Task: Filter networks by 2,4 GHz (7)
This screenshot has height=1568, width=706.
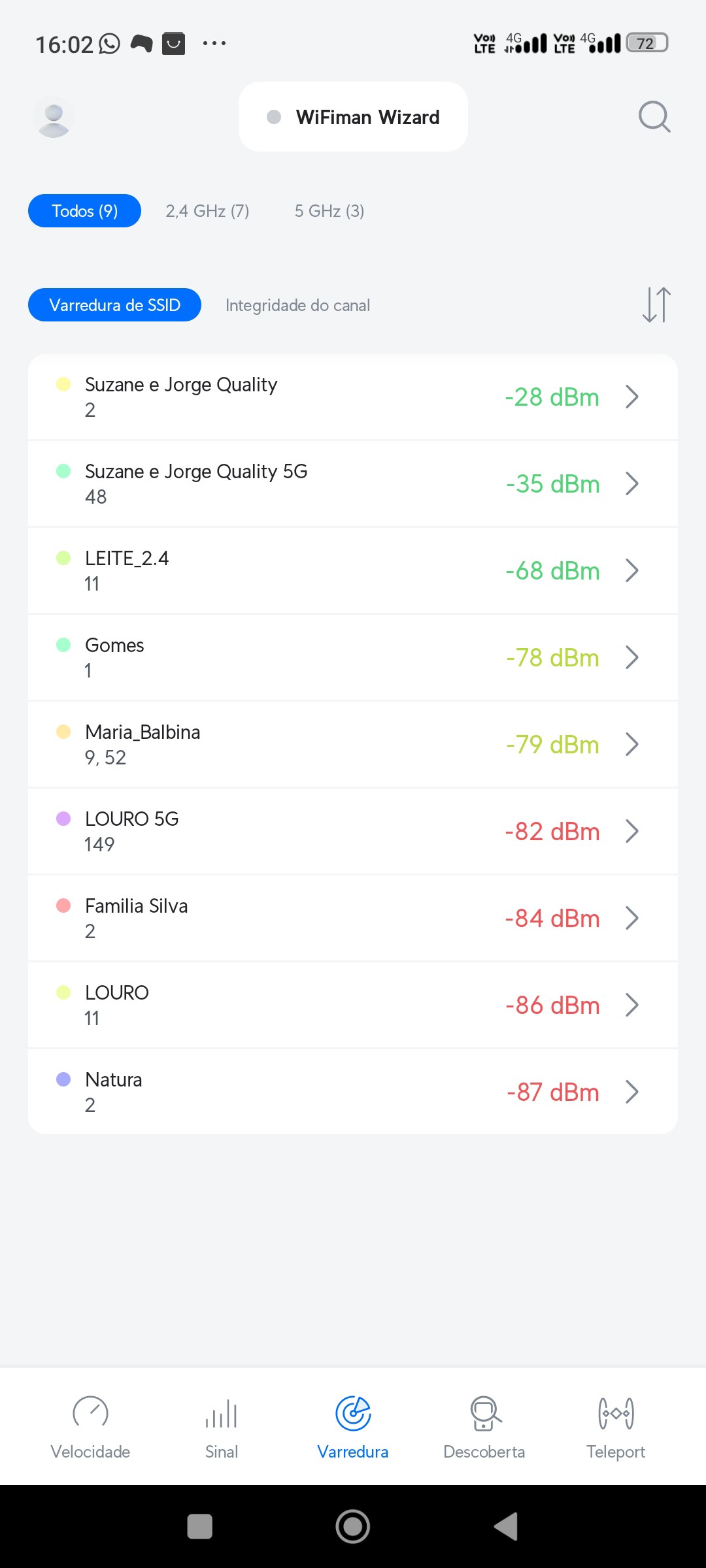Action: (207, 211)
